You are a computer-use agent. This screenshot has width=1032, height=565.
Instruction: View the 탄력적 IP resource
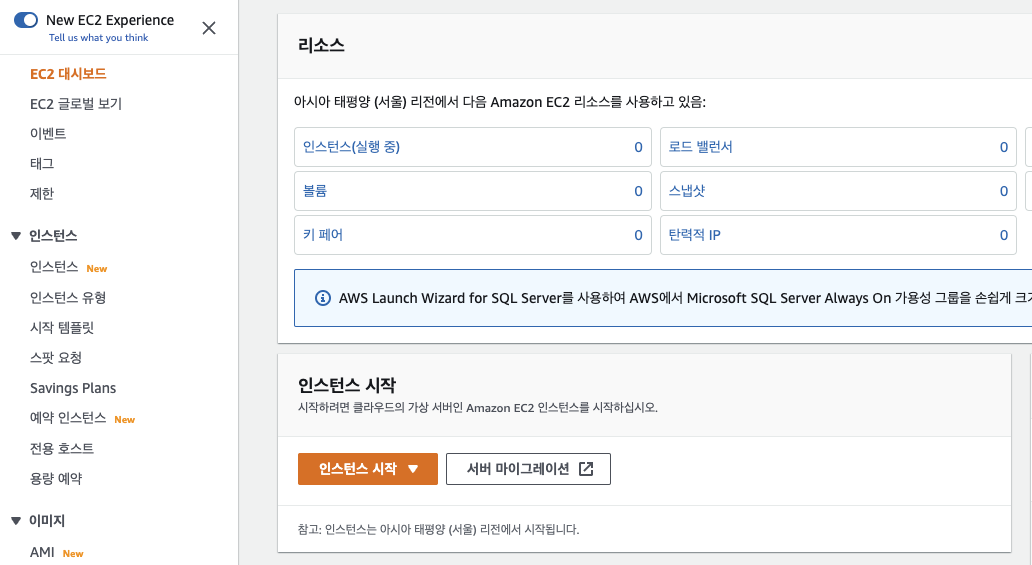pos(695,235)
